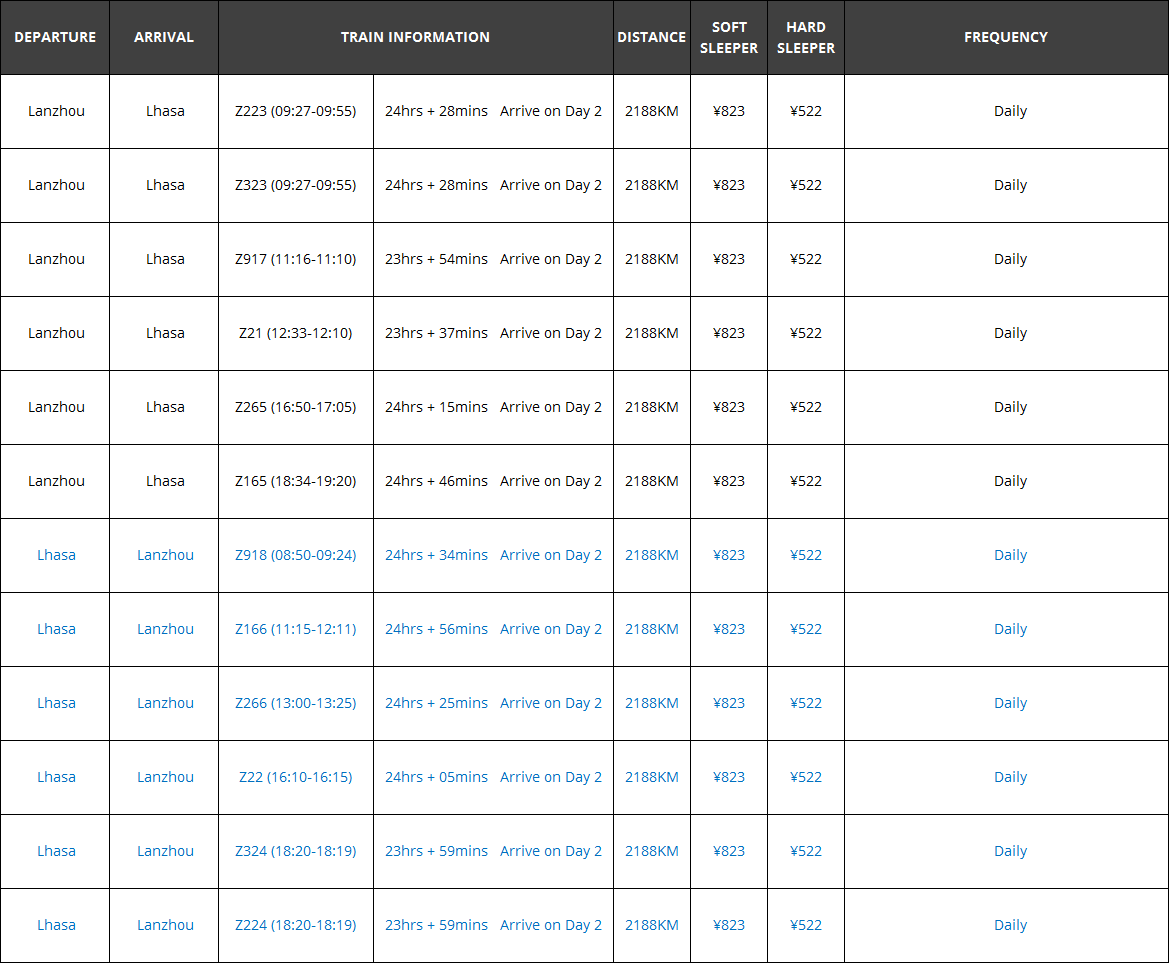The image size is (1169, 963).
Task: Click ¥823 soft sleeper price in Z918 row
Action: (728, 555)
